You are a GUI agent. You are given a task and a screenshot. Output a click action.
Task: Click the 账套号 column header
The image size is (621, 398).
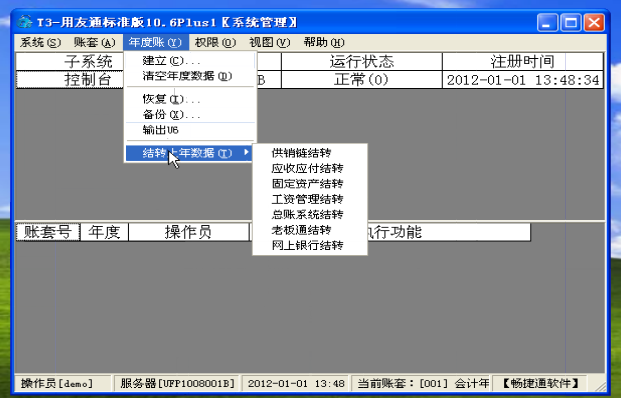[x=48, y=232]
